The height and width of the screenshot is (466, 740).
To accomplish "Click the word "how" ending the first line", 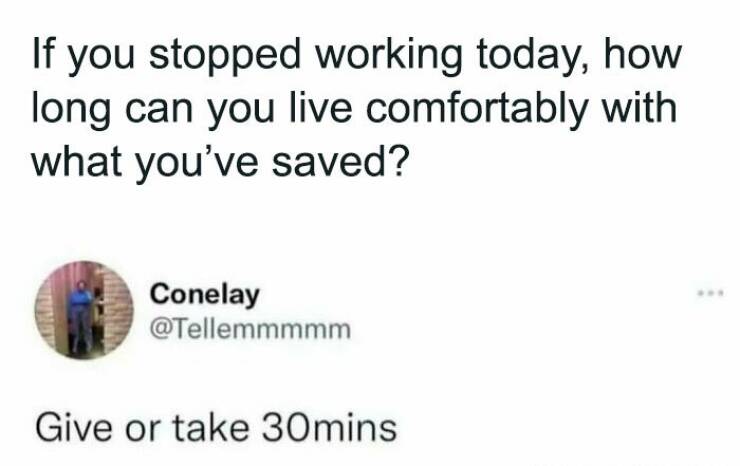I will click(647, 56).
